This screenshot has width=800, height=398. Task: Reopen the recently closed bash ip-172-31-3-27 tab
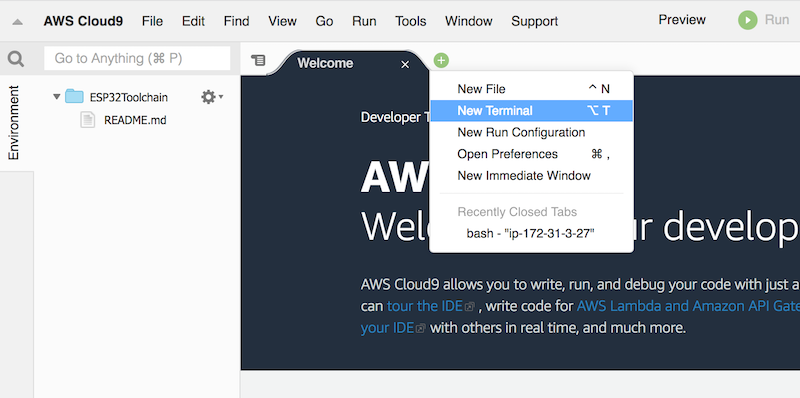pos(532,234)
